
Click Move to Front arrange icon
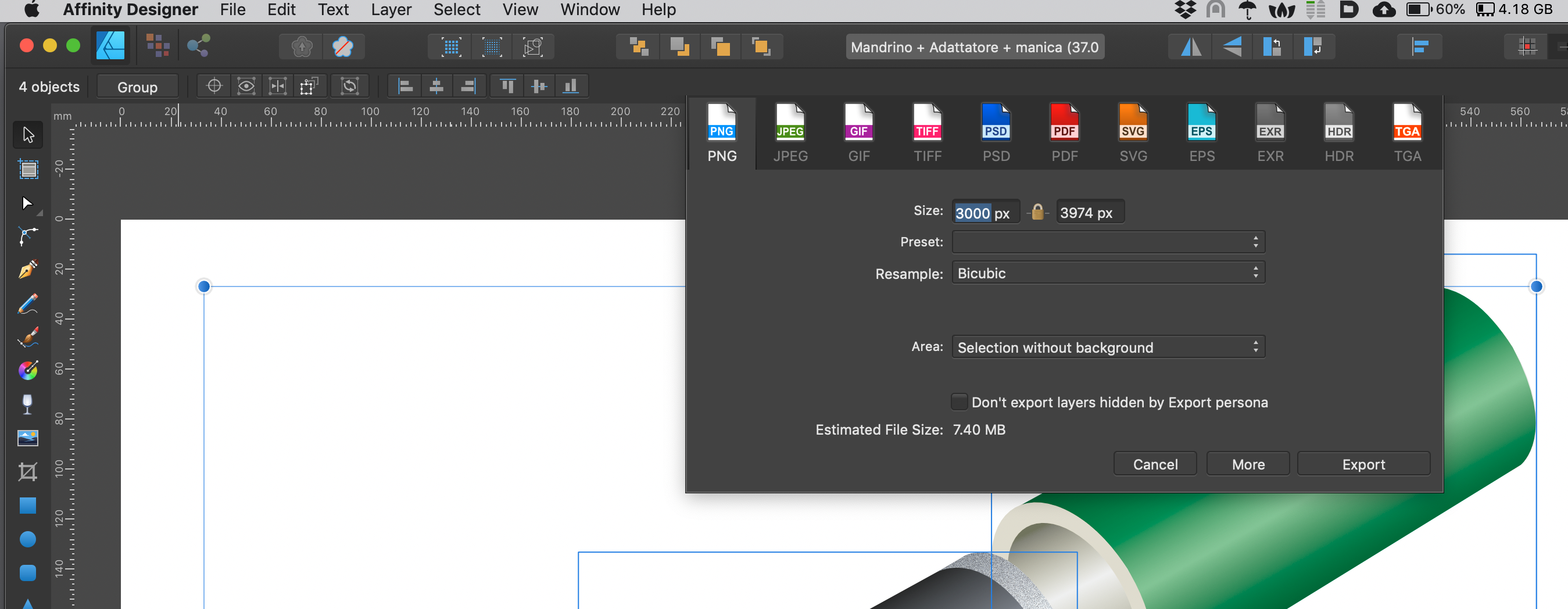tap(761, 47)
